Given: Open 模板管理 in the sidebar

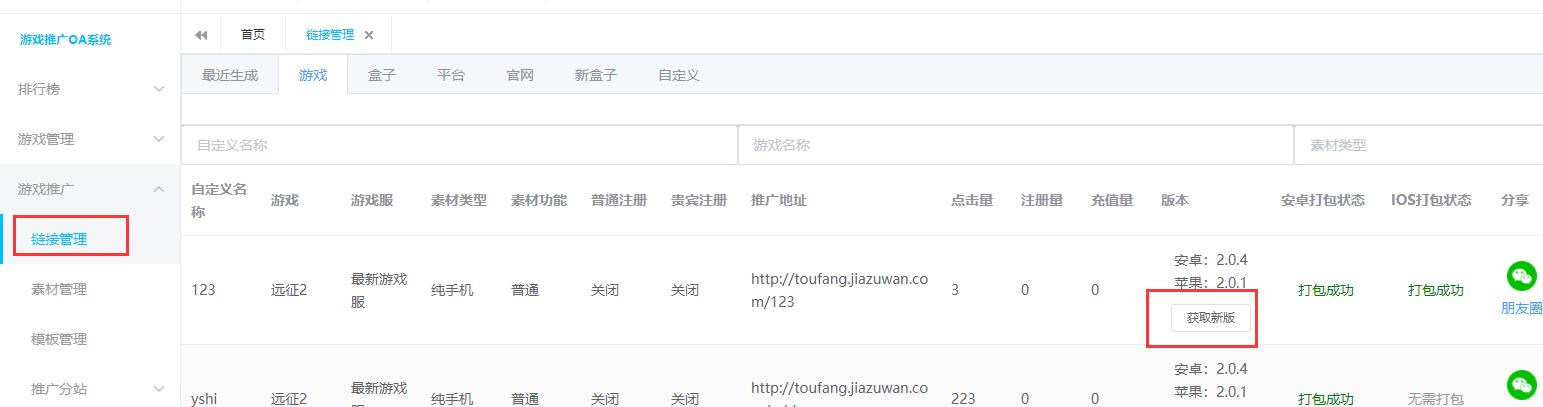Looking at the screenshot, I should point(60,339).
